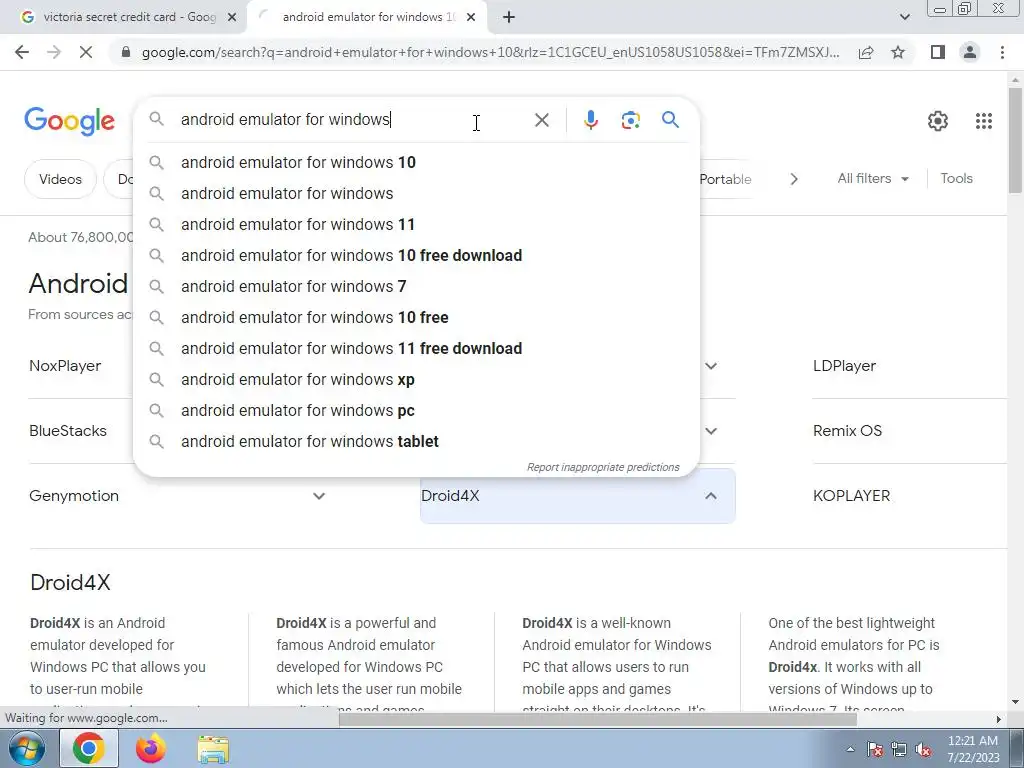Screen dimensions: 1024x768
Task: Bookmark this page with star
Action: click(898, 52)
